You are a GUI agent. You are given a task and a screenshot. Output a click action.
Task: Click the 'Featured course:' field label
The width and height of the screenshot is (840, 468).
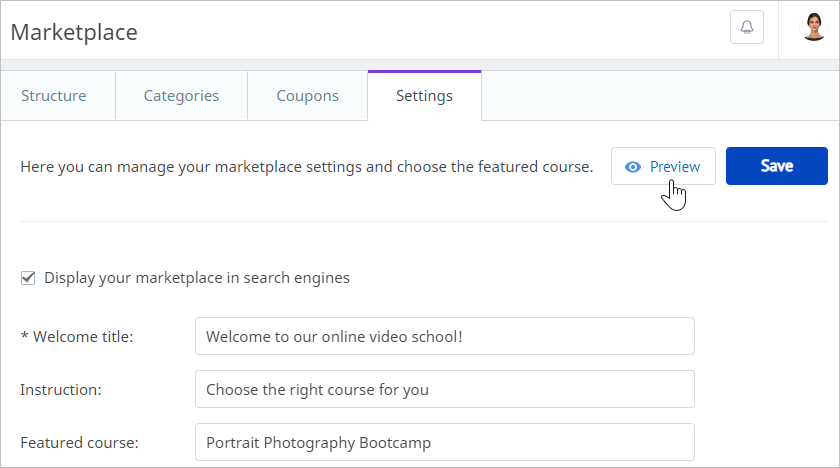pos(79,442)
